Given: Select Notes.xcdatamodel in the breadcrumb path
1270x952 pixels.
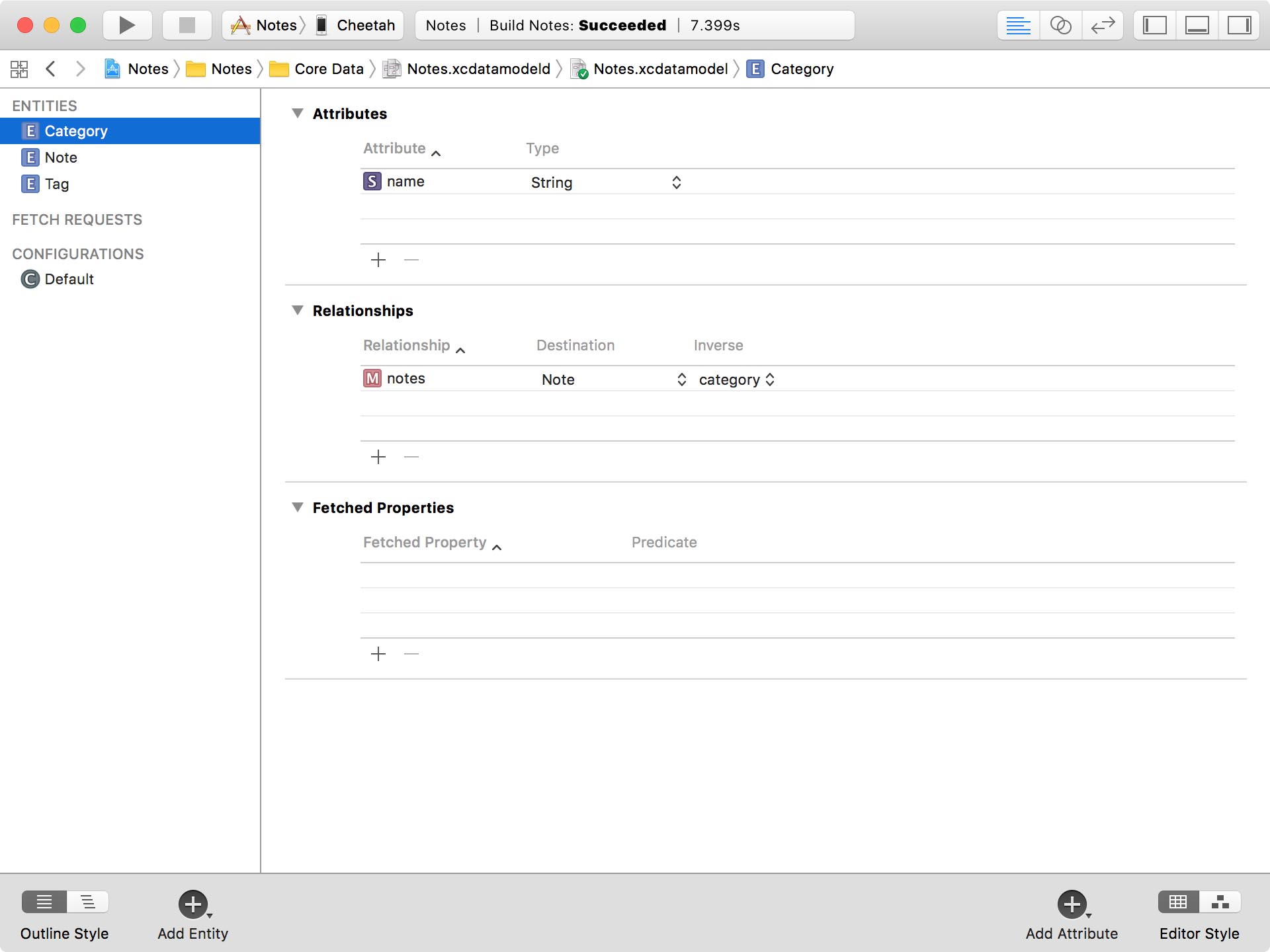Looking at the screenshot, I should 659,68.
